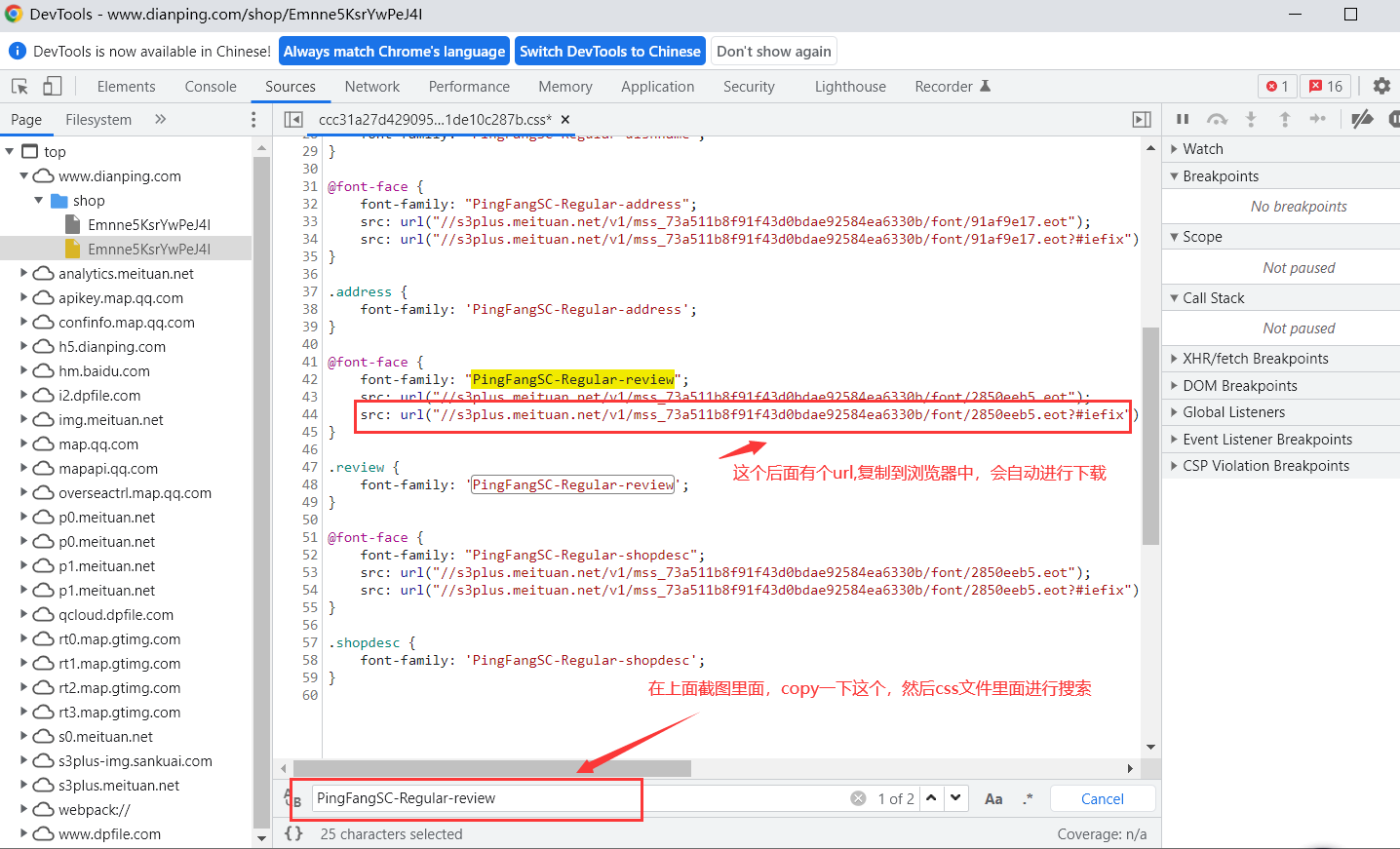Switch to the Elements tab
The height and width of the screenshot is (849, 1400).
(126, 86)
